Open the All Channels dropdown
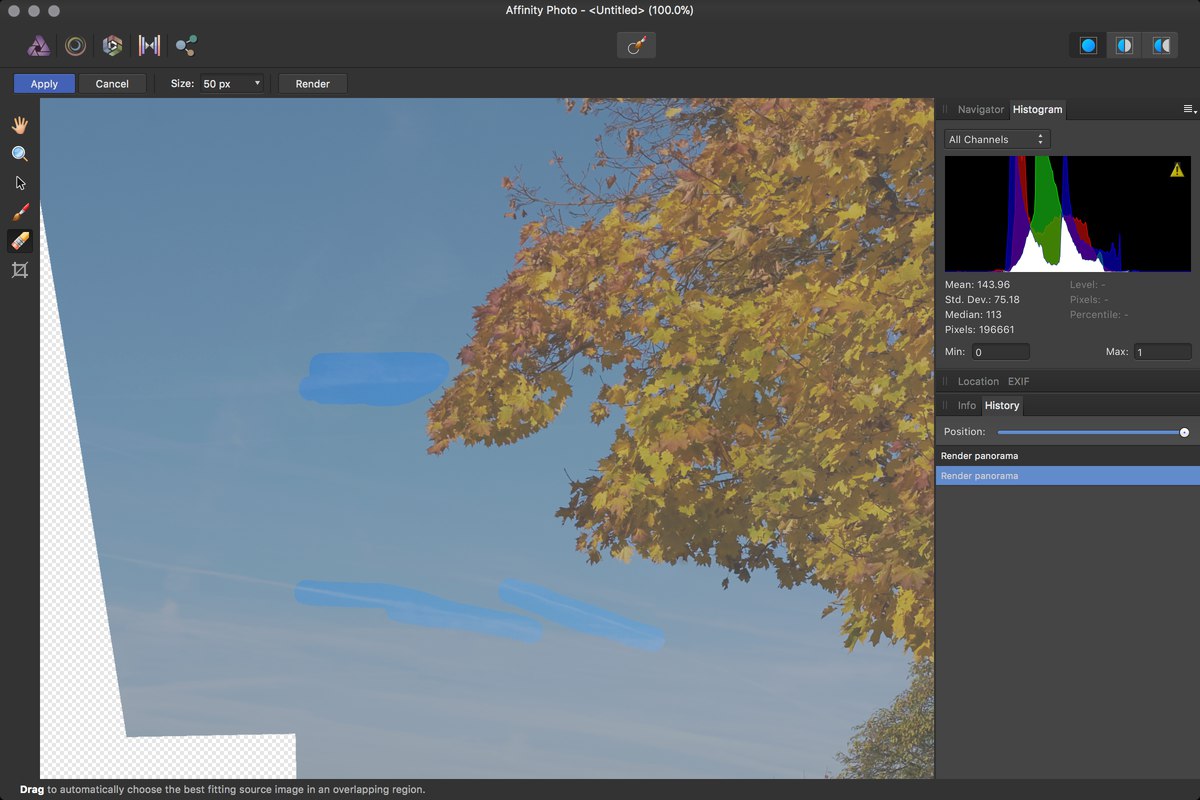 [x=997, y=139]
